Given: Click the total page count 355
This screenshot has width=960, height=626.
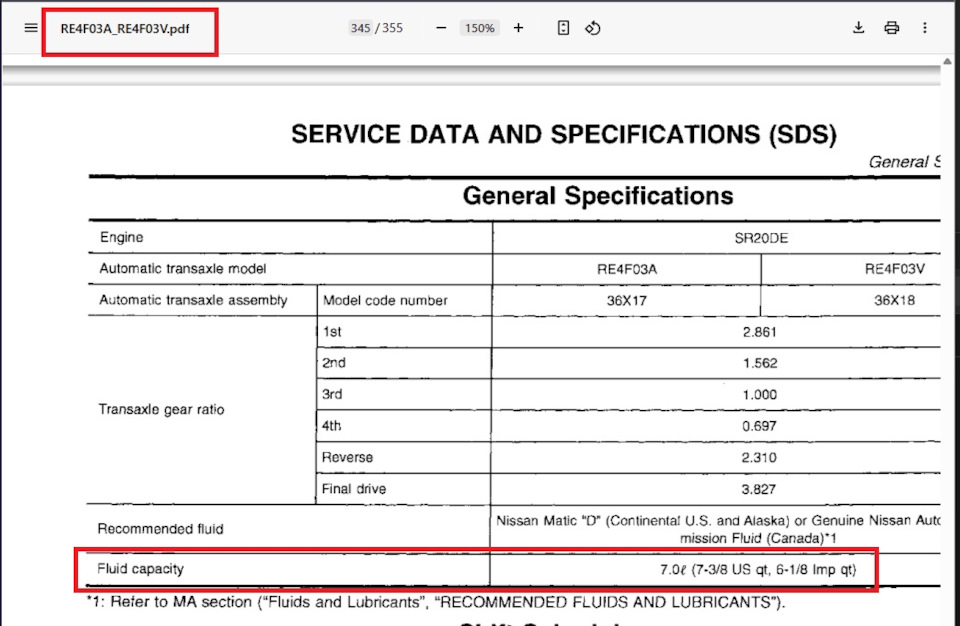Looking at the screenshot, I should point(392,28).
